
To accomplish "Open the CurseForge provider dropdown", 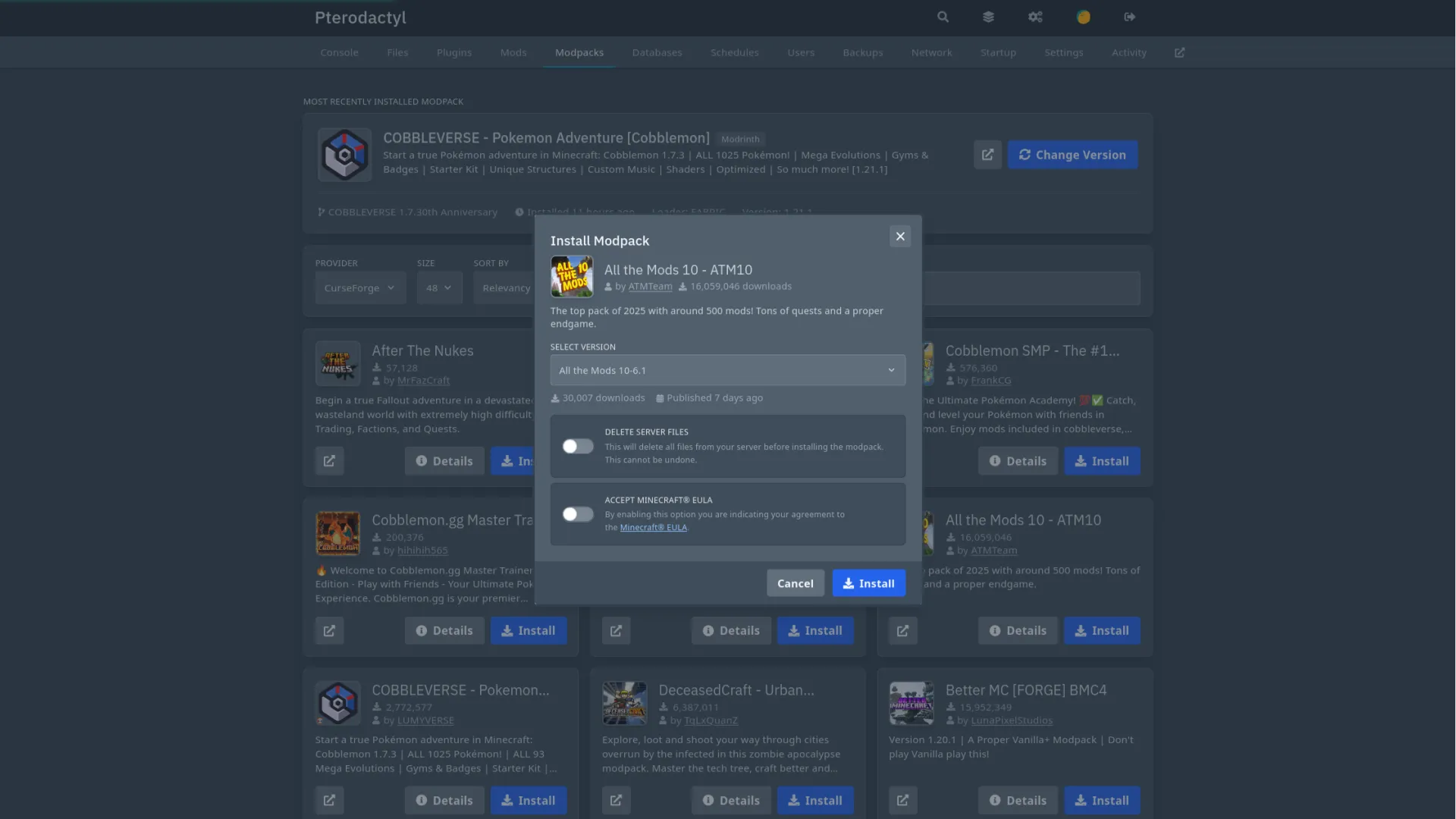I will coord(360,288).
